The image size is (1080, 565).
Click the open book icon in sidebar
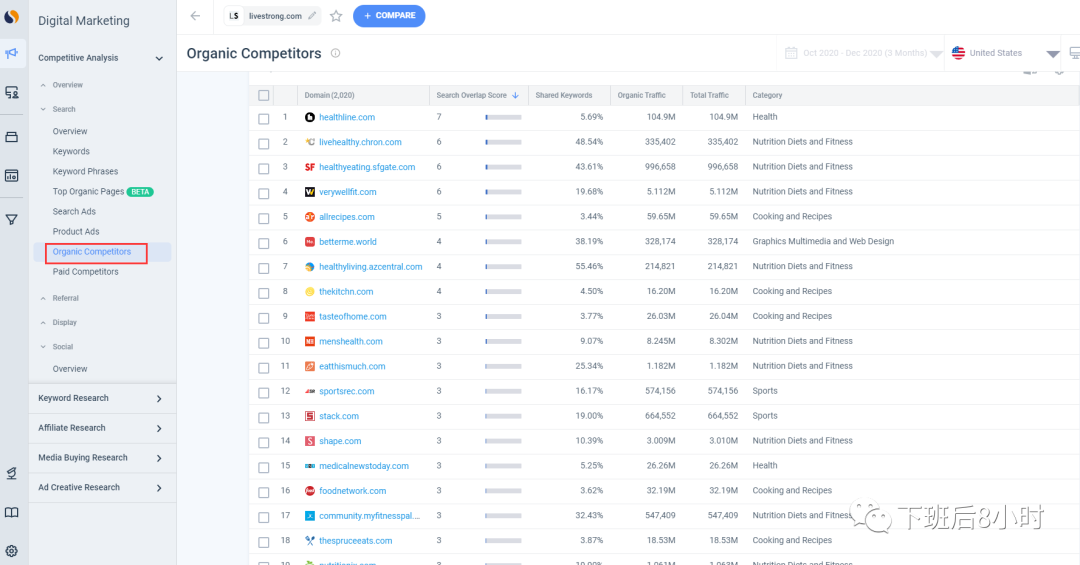12,513
